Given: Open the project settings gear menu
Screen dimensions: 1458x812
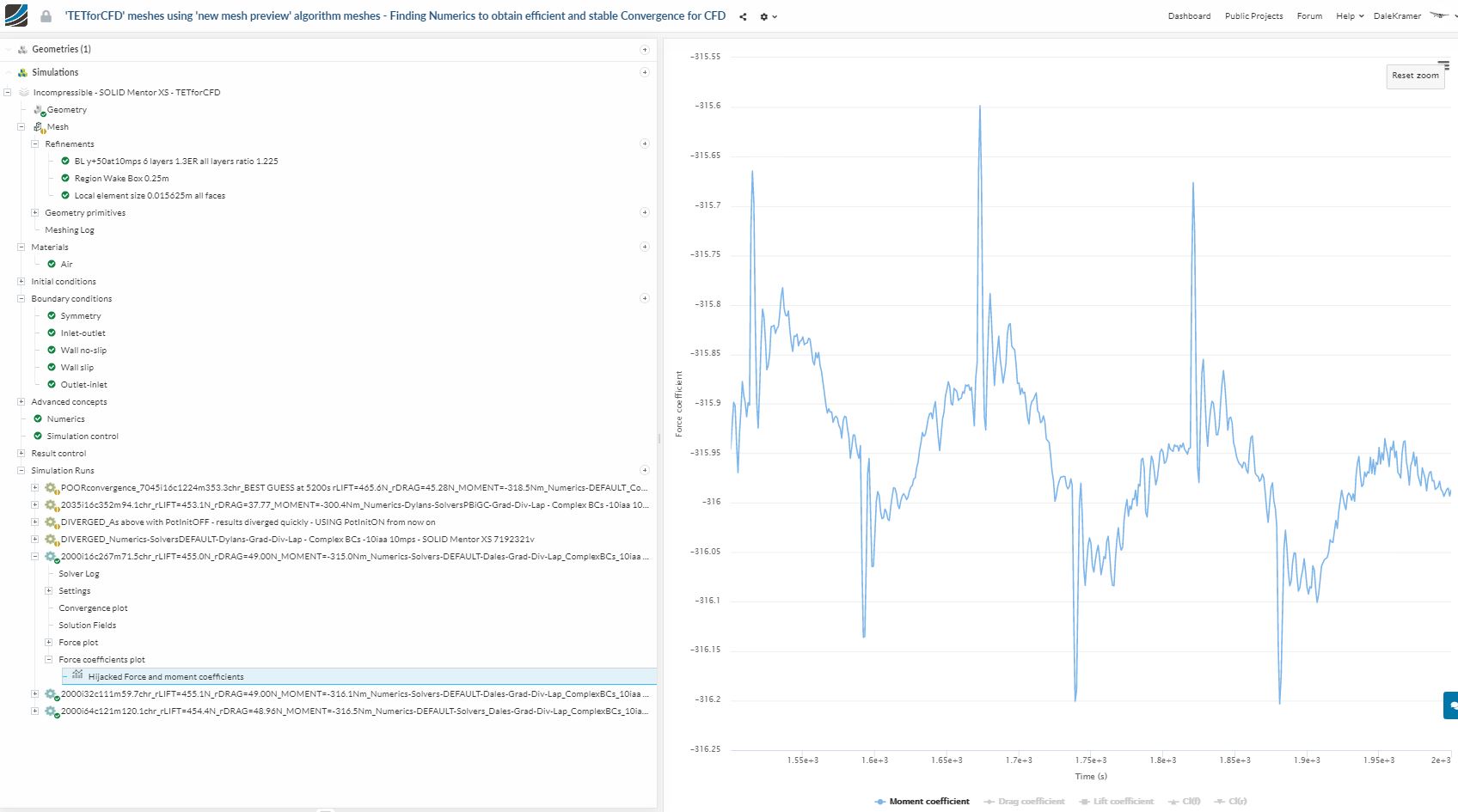Looking at the screenshot, I should click(x=767, y=16).
